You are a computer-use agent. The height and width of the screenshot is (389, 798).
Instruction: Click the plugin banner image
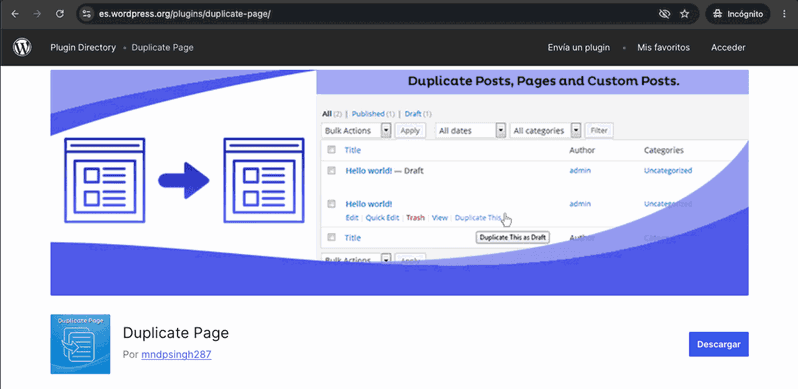400,182
